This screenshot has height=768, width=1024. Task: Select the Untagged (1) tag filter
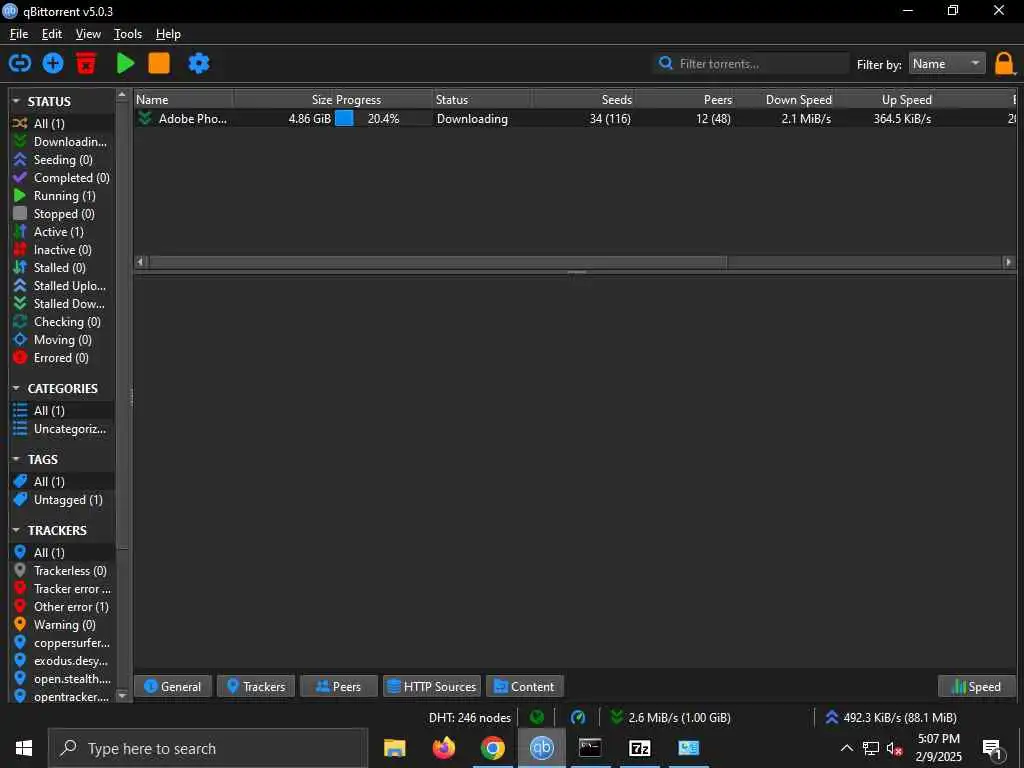[x=62, y=500]
